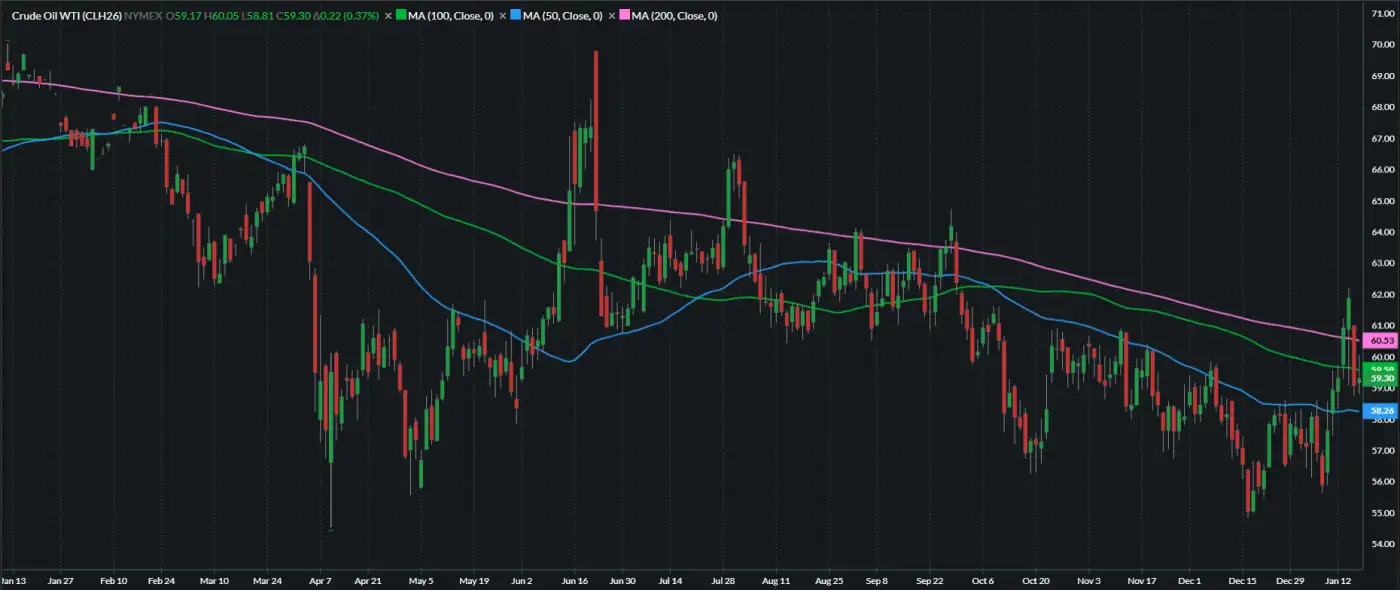Open the MA (100, Close, 0) indicator label
Screen dimensions: 1400x590
click(x=451, y=16)
